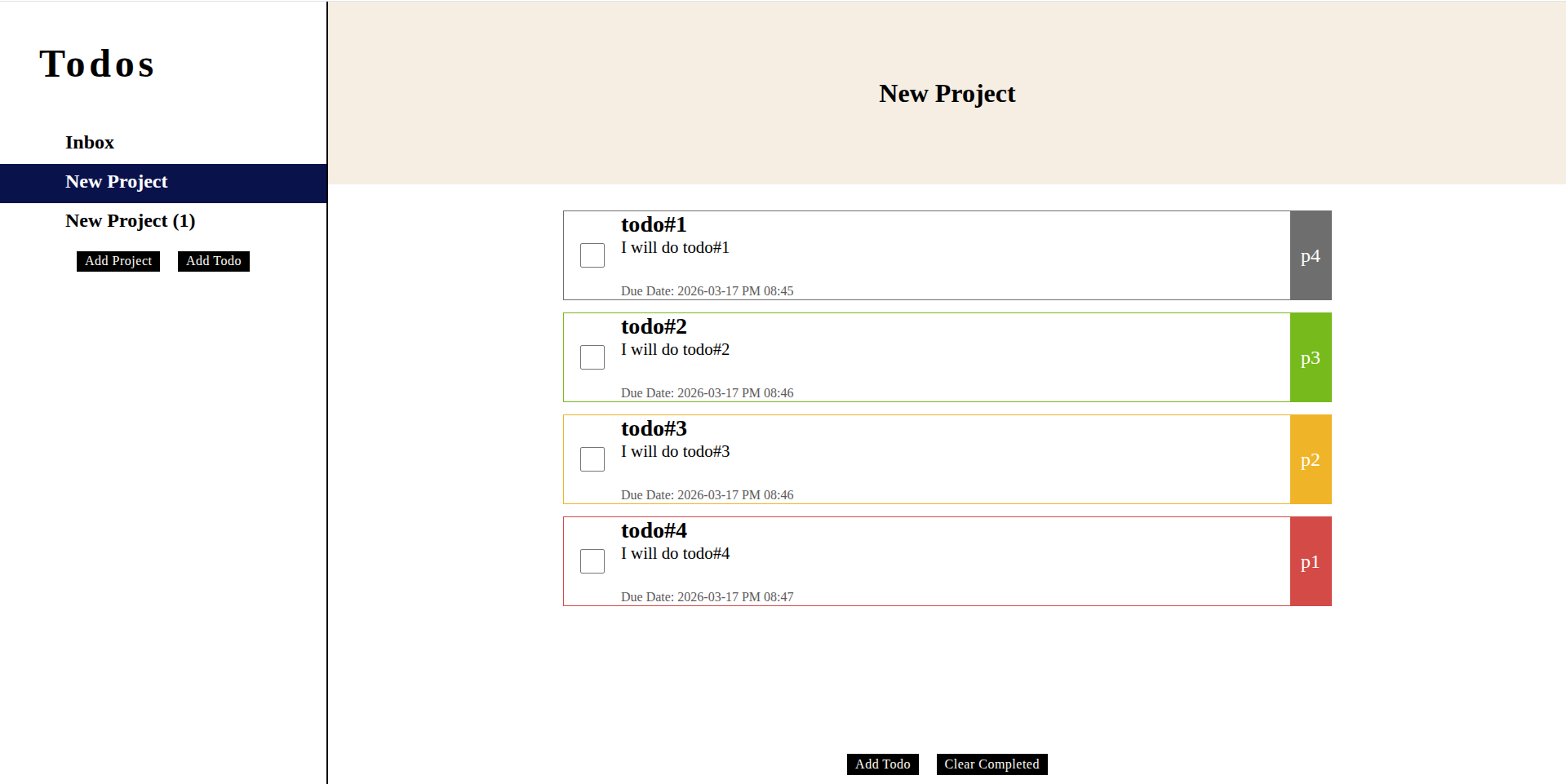
Task: Click the sidebar Add Project button
Action: tap(118, 261)
